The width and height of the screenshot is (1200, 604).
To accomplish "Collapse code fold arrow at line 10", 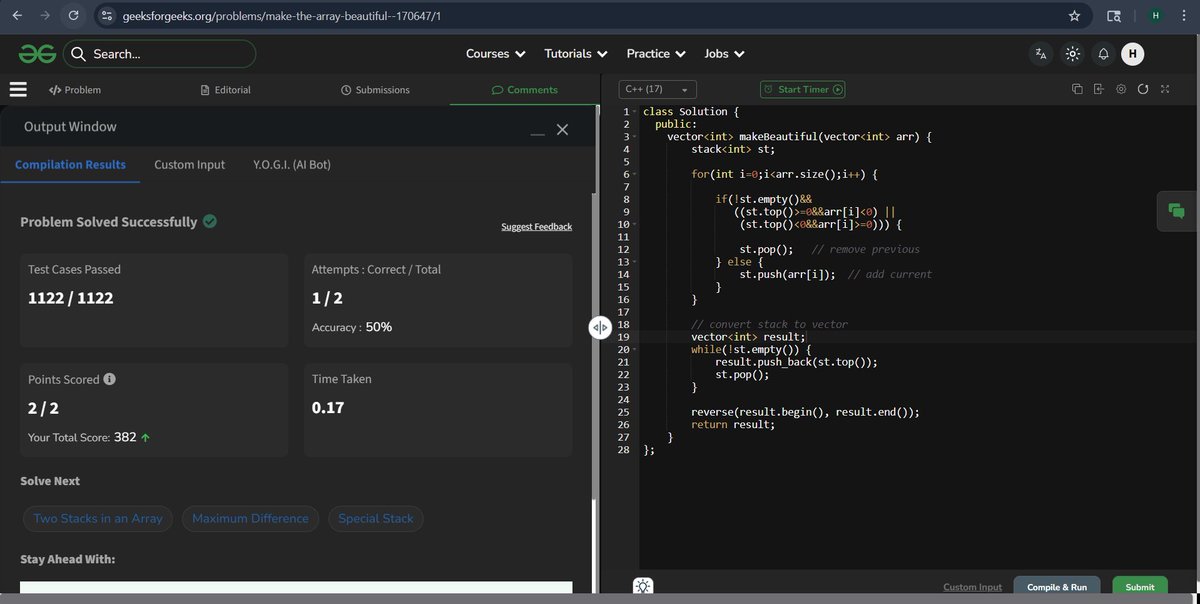I will [634, 224].
